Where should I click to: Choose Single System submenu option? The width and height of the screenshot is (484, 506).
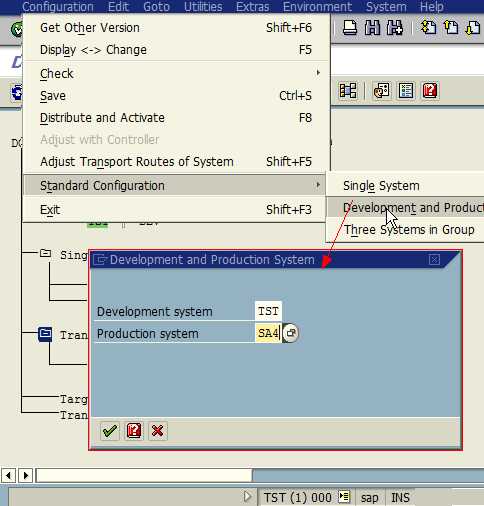point(405,186)
